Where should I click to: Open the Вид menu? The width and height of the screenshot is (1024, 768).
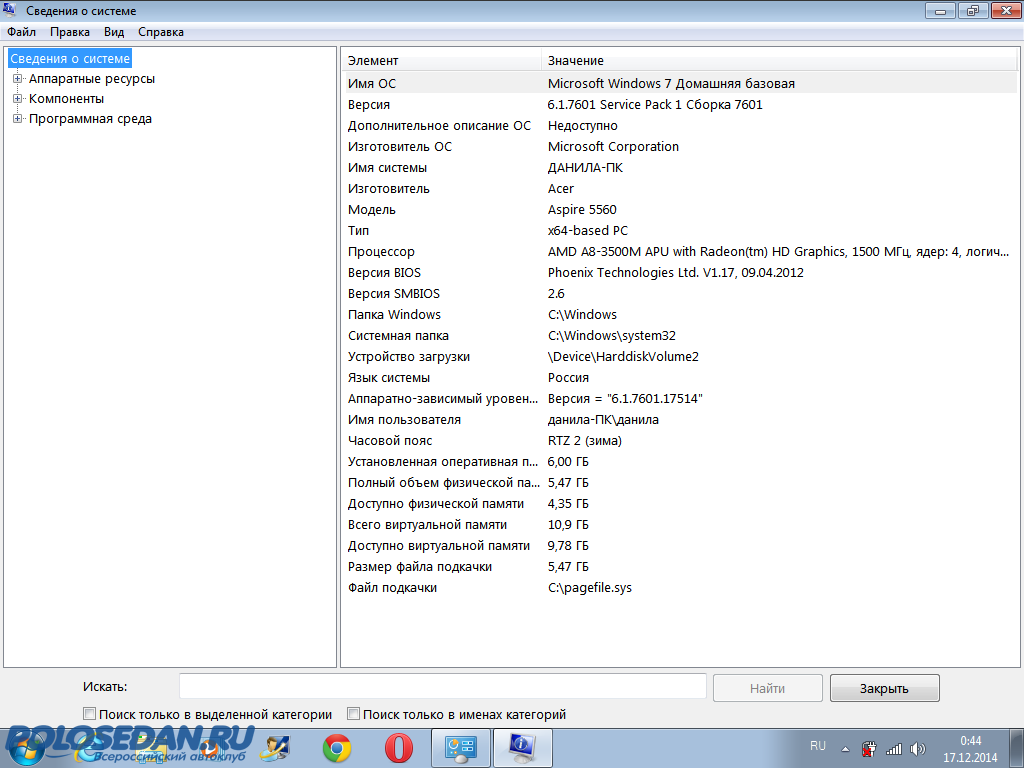point(114,32)
